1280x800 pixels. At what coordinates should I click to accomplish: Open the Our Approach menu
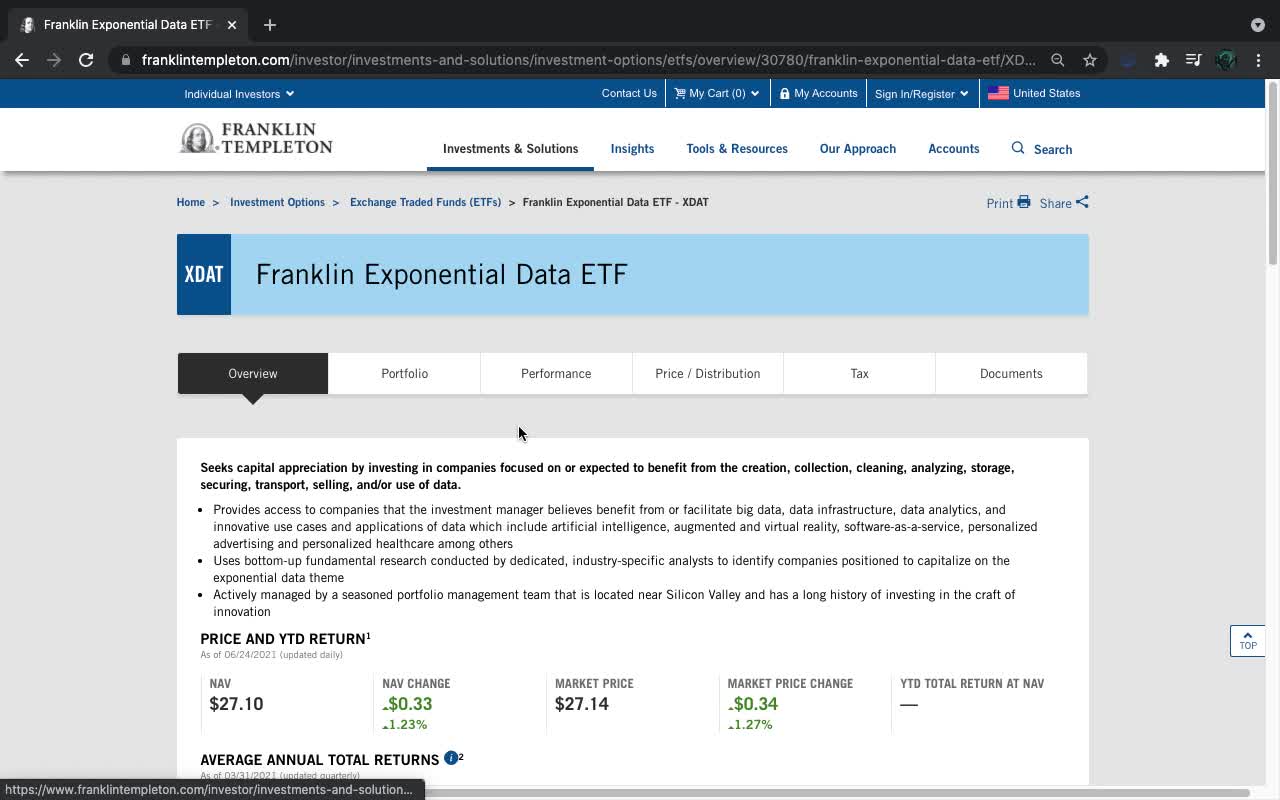[858, 149]
